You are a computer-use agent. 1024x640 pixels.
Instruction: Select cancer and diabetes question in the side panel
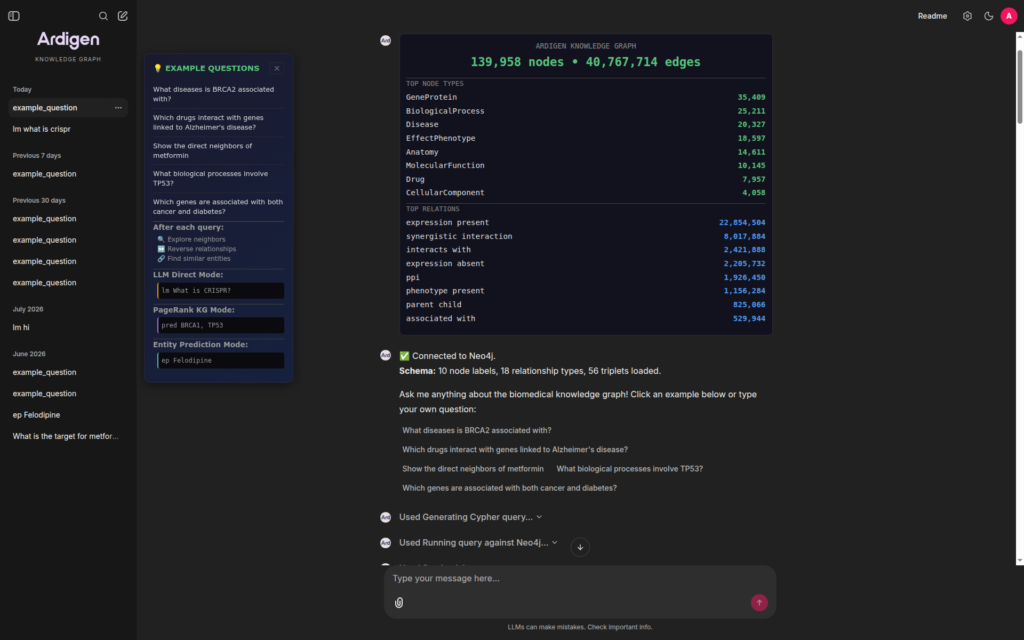tap(218, 206)
